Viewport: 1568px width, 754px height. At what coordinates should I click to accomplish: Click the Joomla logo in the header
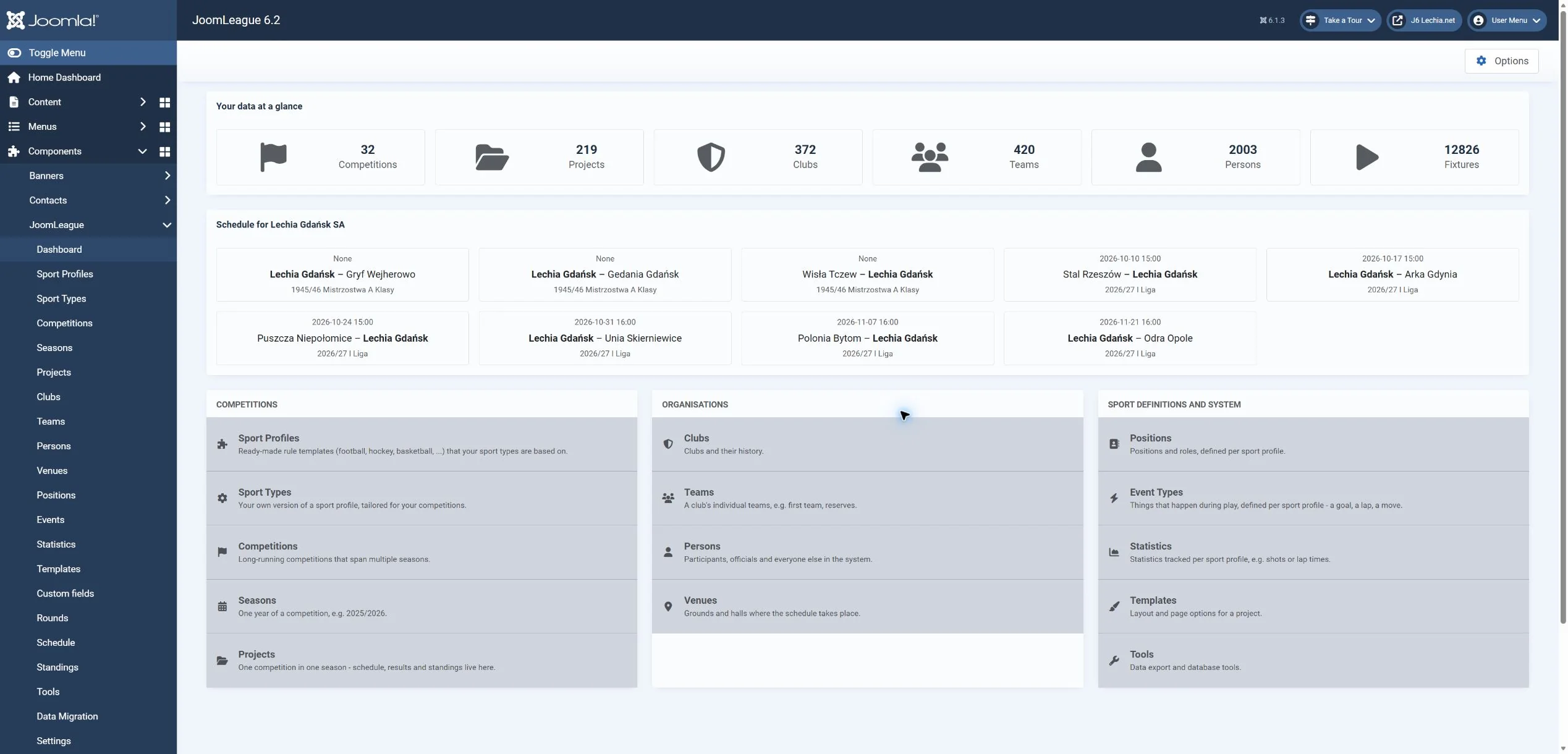click(53, 20)
